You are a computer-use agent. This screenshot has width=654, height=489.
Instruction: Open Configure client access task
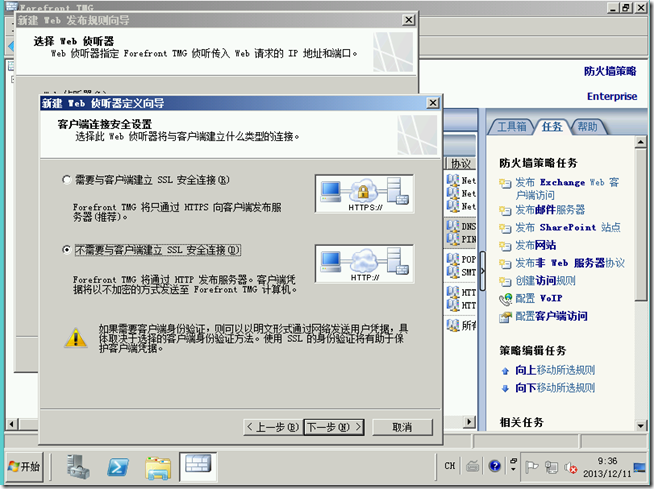tap(551, 316)
